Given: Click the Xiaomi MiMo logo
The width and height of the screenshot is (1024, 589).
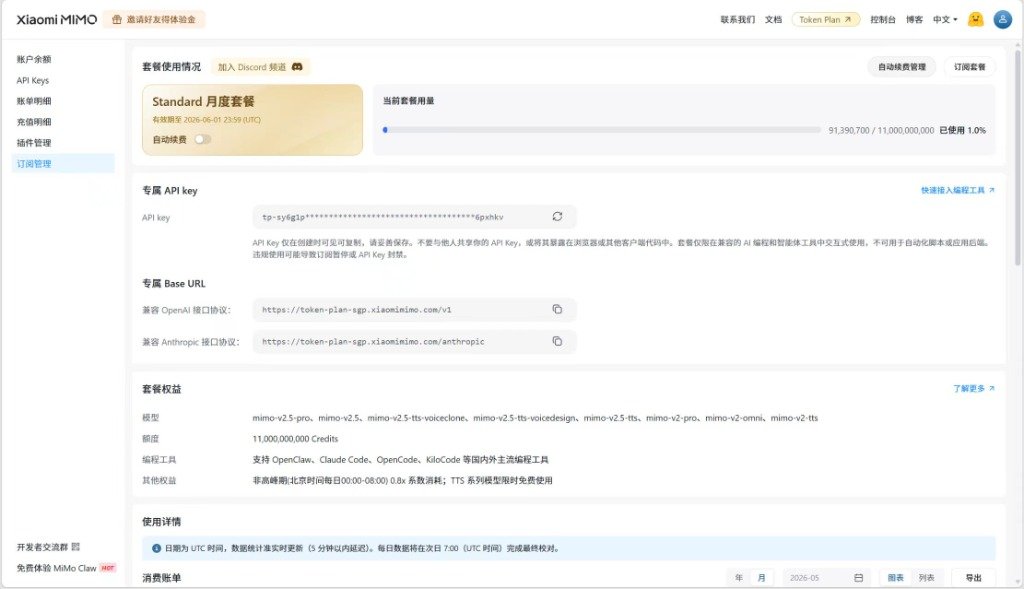Looking at the screenshot, I should click(x=57, y=20).
